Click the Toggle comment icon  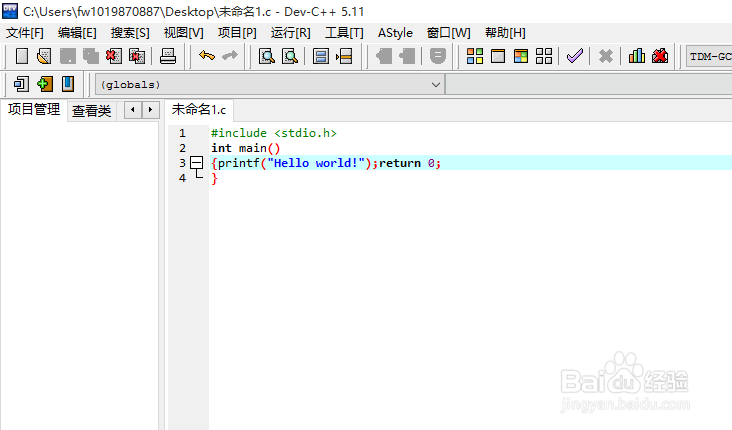point(438,56)
